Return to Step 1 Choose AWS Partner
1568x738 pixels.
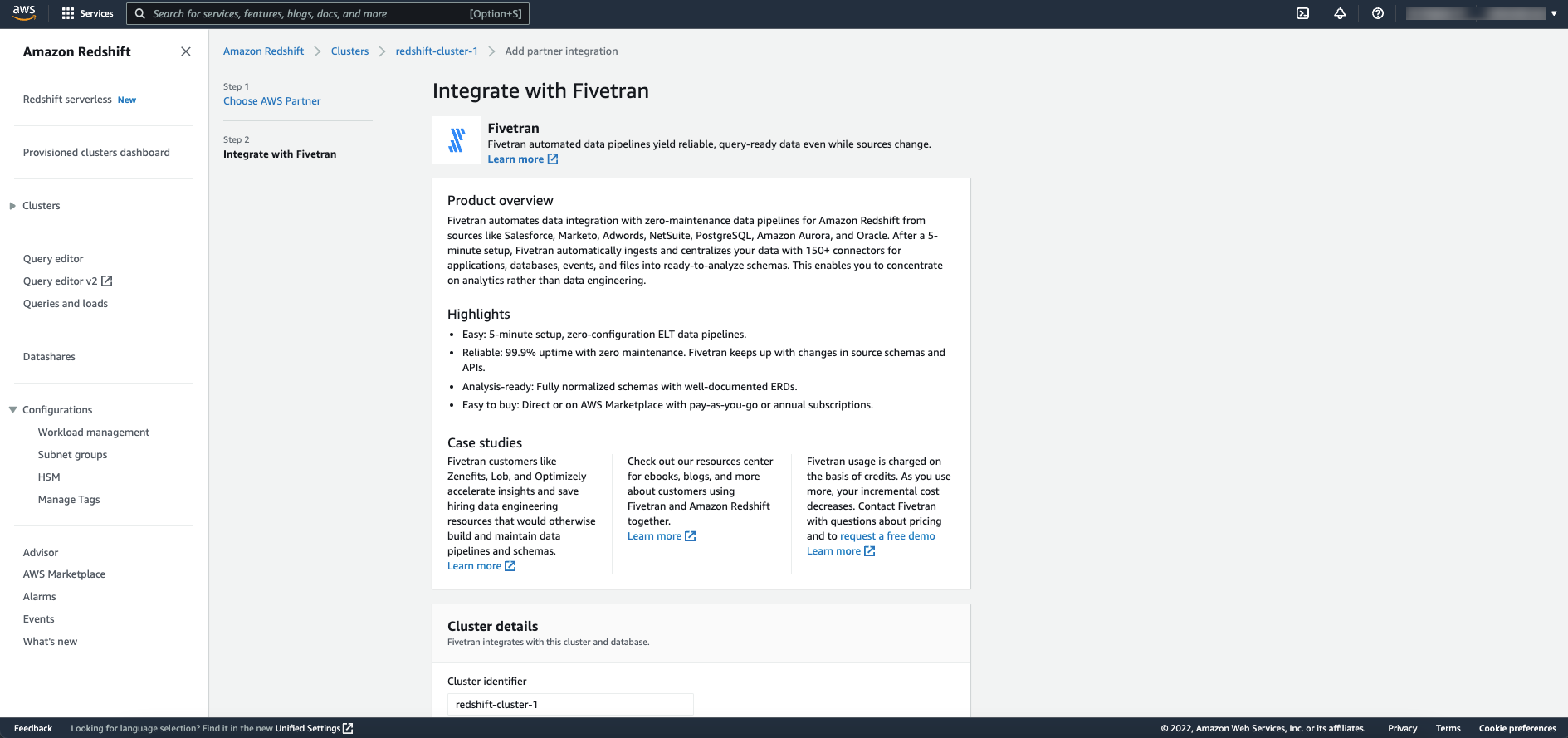pos(271,101)
